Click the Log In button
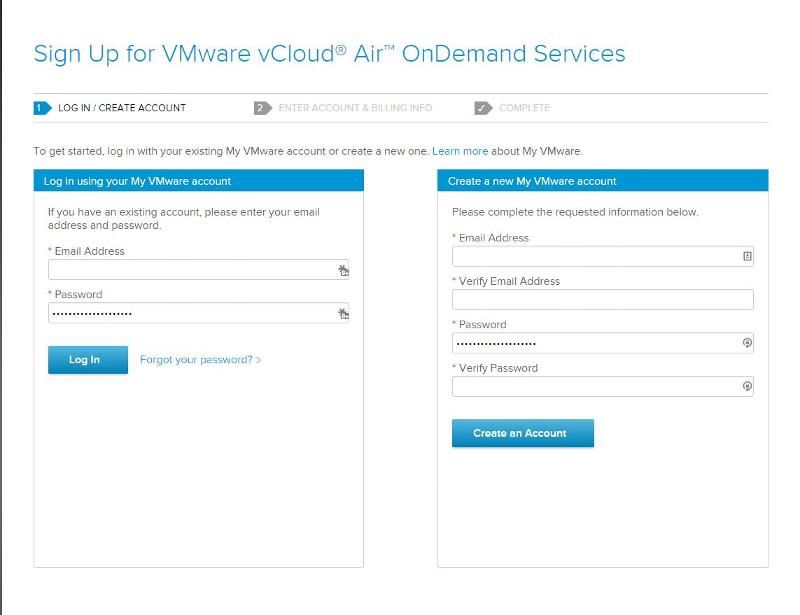800x615 pixels. (x=88, y=360)
